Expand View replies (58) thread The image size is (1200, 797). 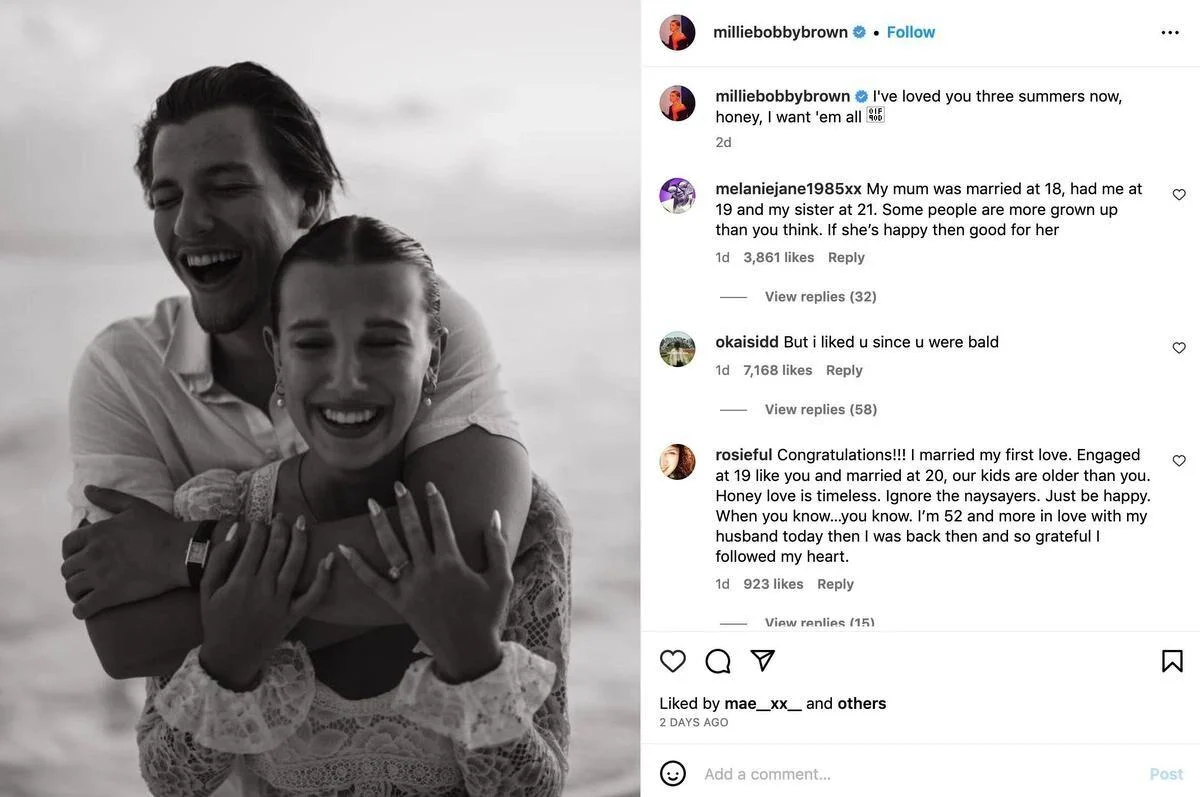point(820,410)
